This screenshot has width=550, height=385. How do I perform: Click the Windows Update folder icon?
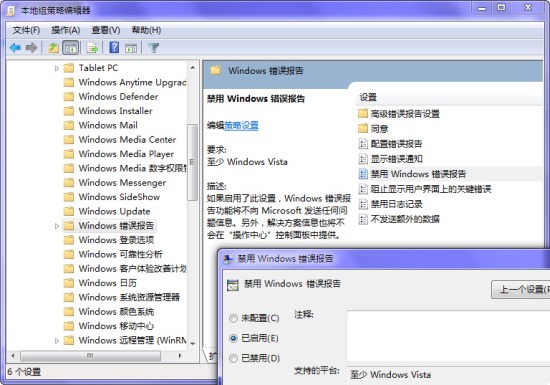coord(69,211)
